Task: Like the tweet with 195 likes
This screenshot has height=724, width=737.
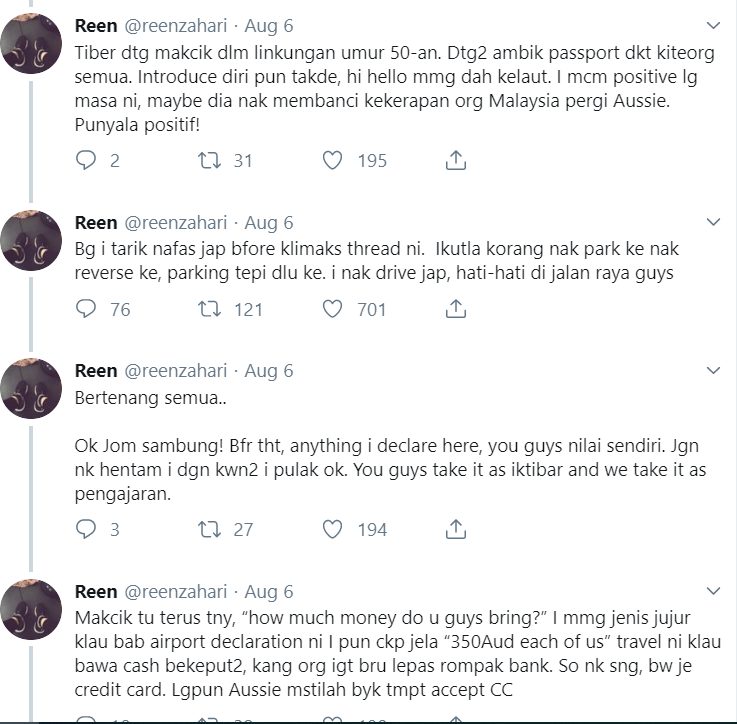Action: (332, 160)
